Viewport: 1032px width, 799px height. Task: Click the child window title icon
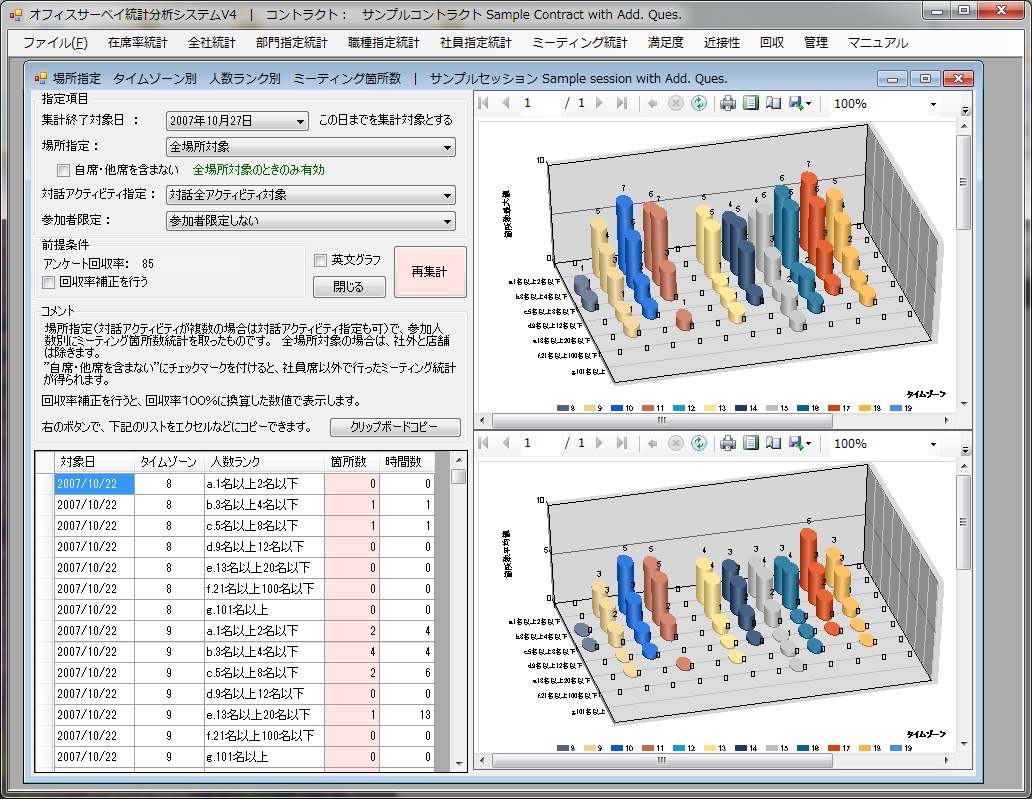(x=41, y=78)
